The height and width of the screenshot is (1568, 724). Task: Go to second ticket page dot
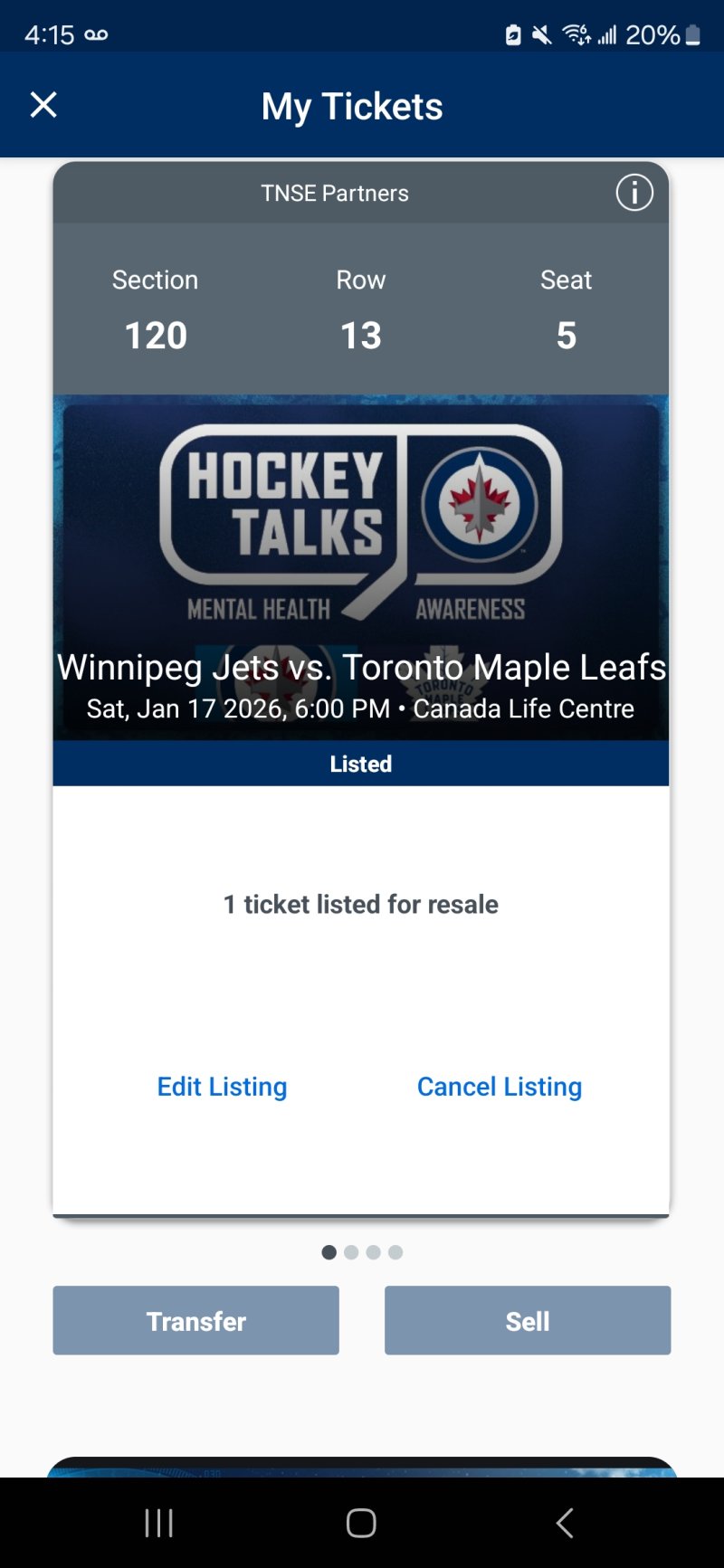point(351,1252)
